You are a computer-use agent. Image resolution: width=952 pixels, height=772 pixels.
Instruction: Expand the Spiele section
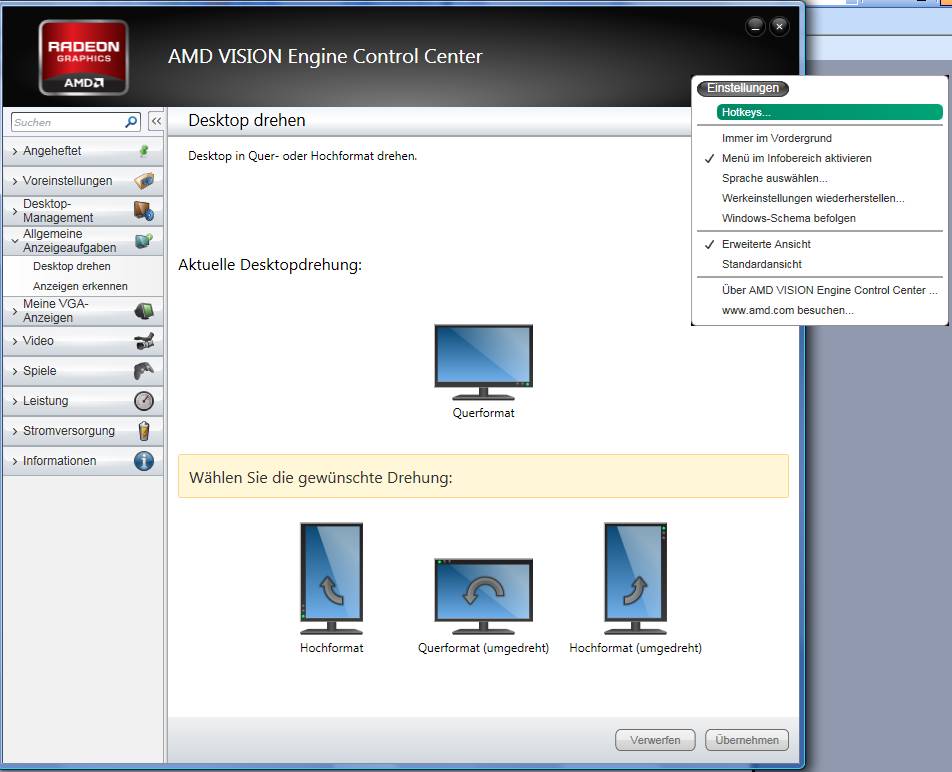pos(83,371)
